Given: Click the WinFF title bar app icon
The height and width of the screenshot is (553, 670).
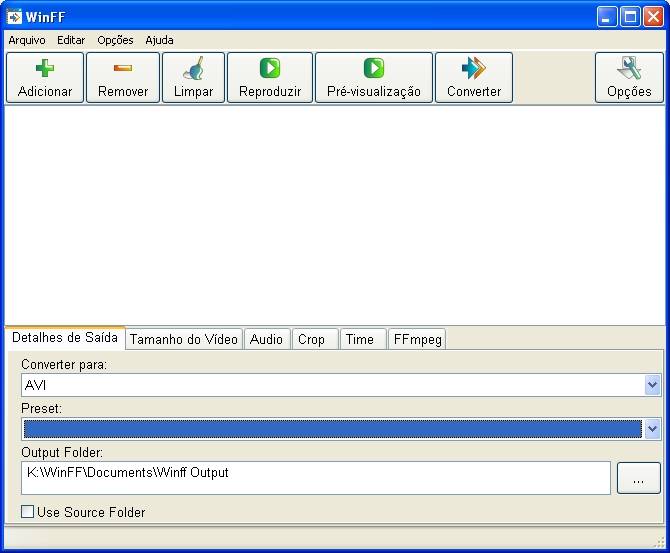Looking at the screenshot, I should 14,17.
